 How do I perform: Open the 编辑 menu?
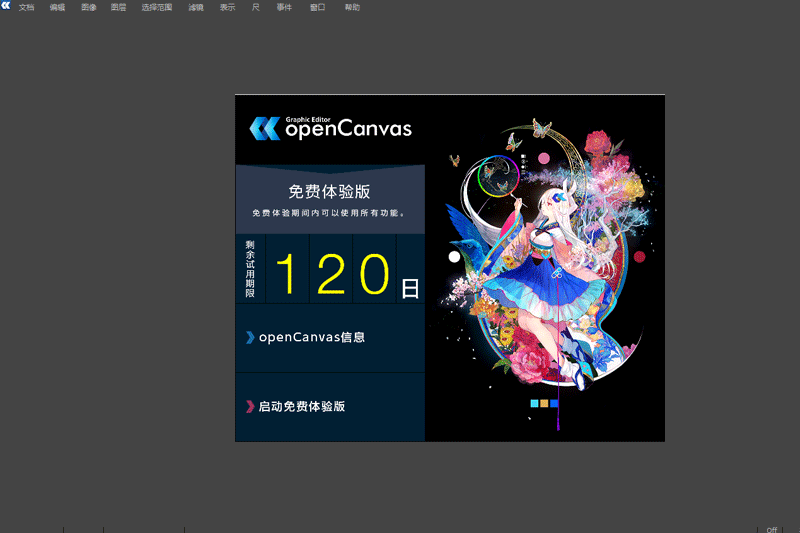57,8
